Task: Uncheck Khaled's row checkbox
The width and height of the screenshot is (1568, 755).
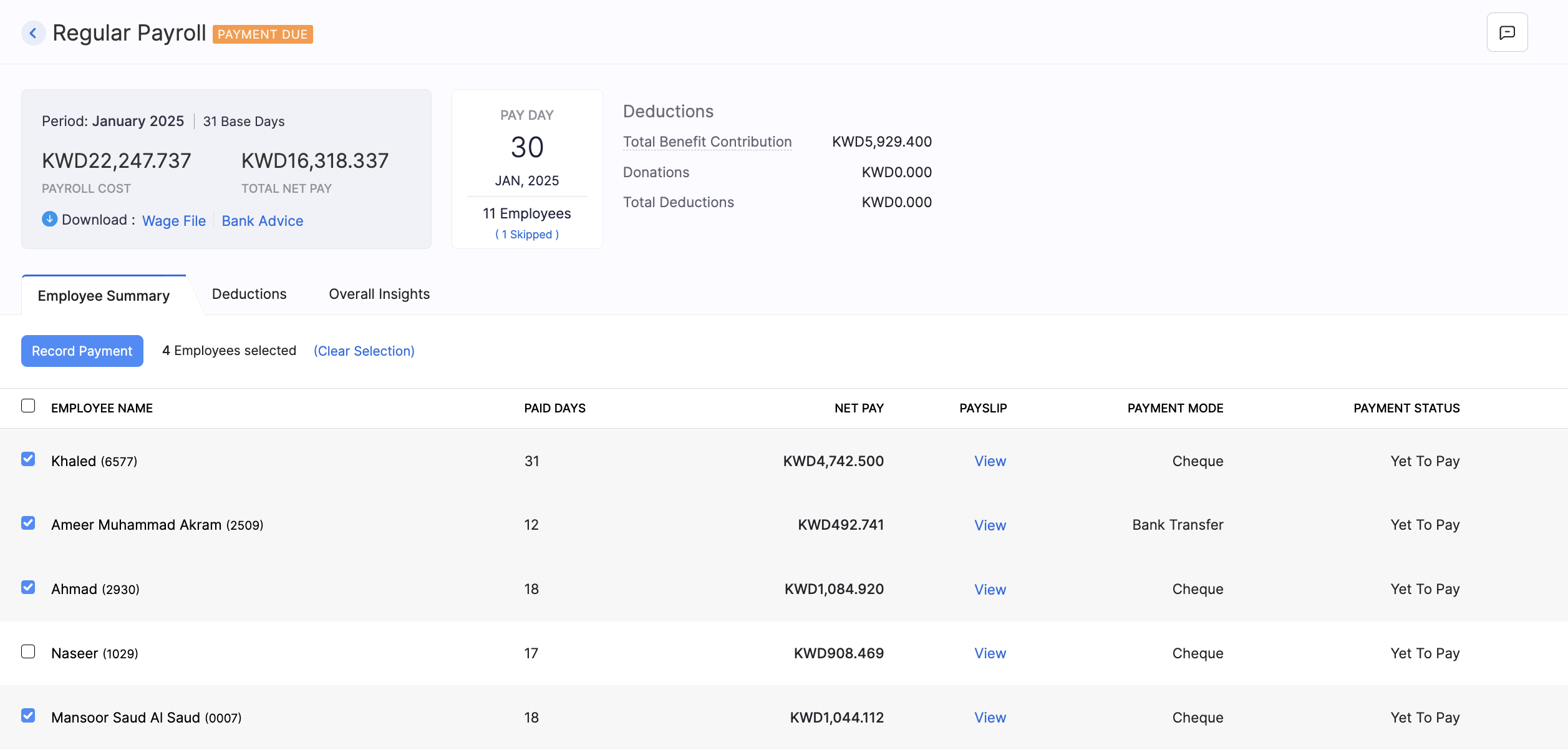Action: 28,460
